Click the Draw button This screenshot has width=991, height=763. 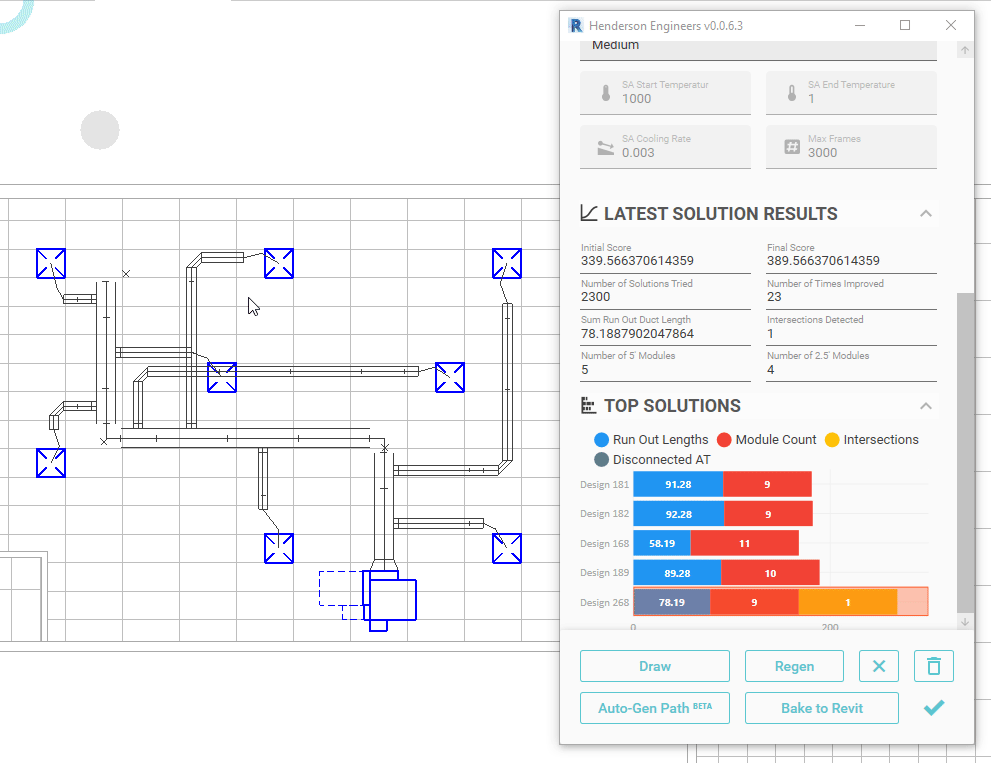(x=655, y=666)
